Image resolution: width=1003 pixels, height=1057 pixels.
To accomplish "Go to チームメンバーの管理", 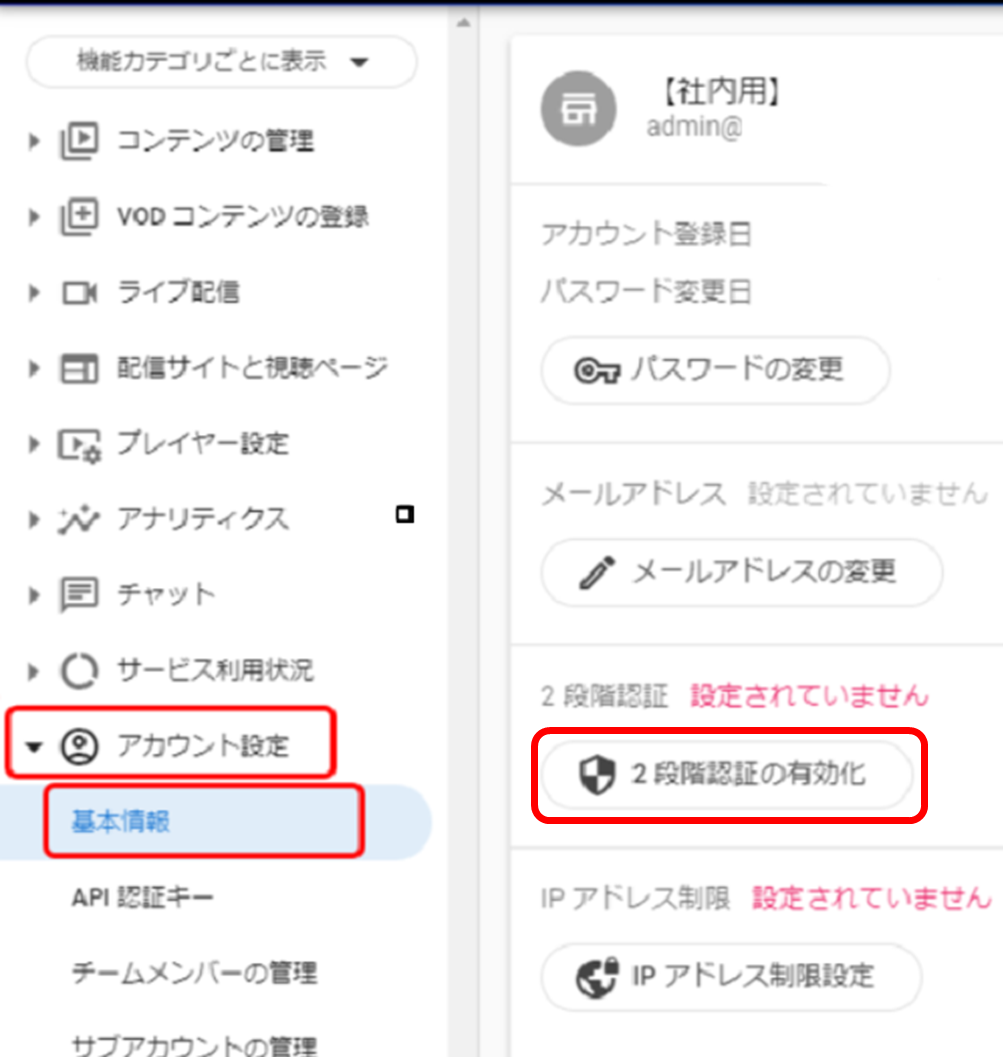I will 194,972.
